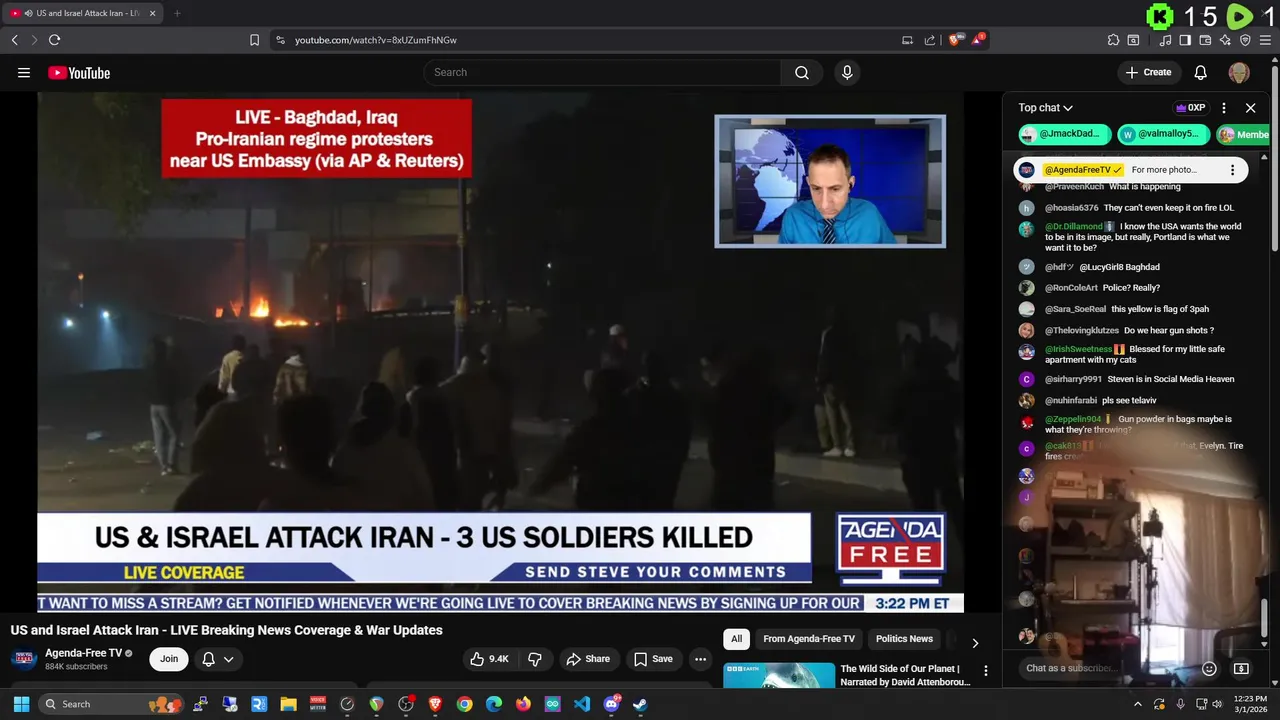Submit search with magnifier button
Image resolution: width=1280 pixels, height=720 pixels.
point(802,72)
